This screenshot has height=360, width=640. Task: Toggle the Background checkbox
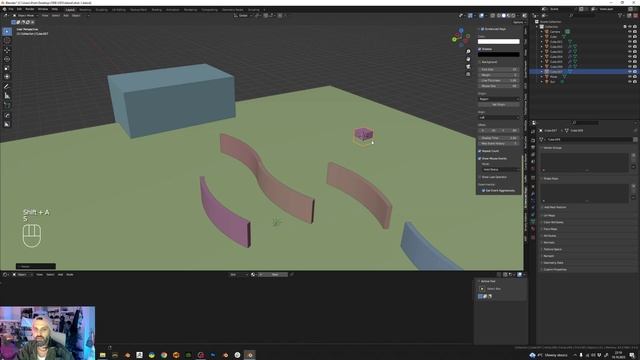[x=480, y=62]
